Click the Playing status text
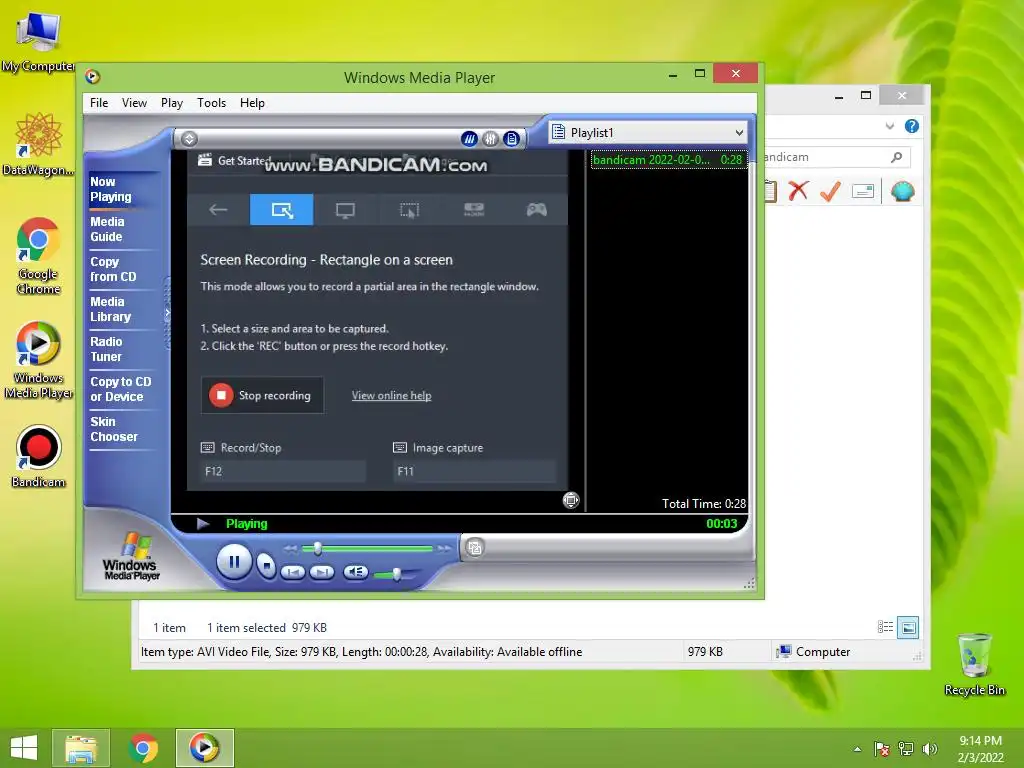 [x=246, y=523]
